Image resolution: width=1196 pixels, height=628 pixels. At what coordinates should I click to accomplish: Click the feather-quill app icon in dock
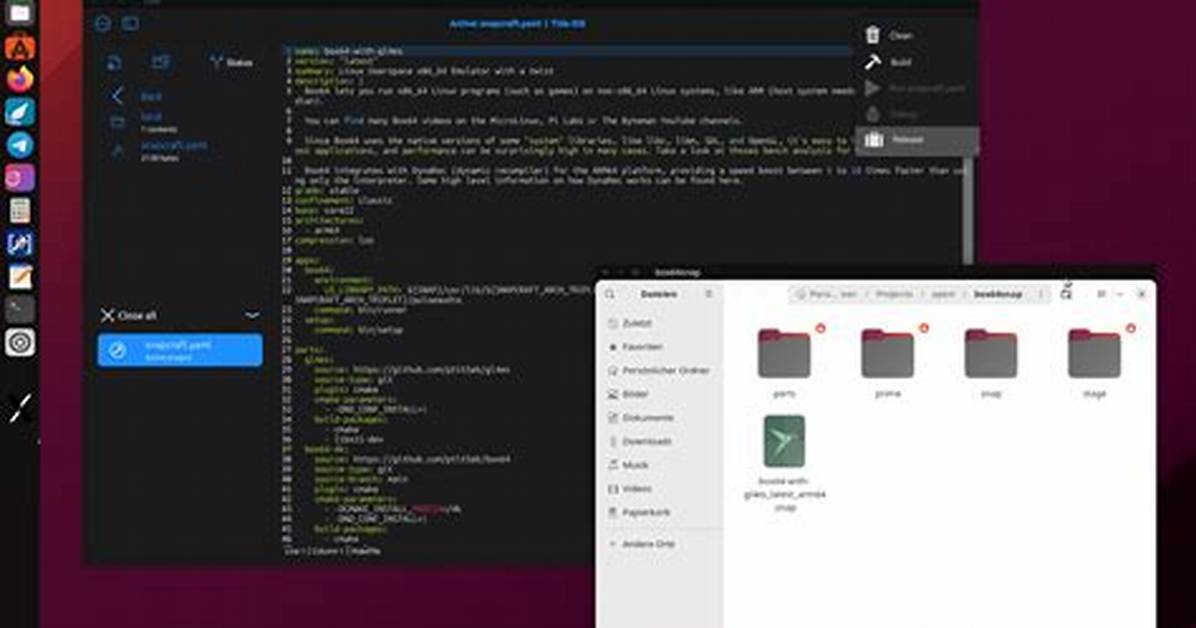pos(20,112)
